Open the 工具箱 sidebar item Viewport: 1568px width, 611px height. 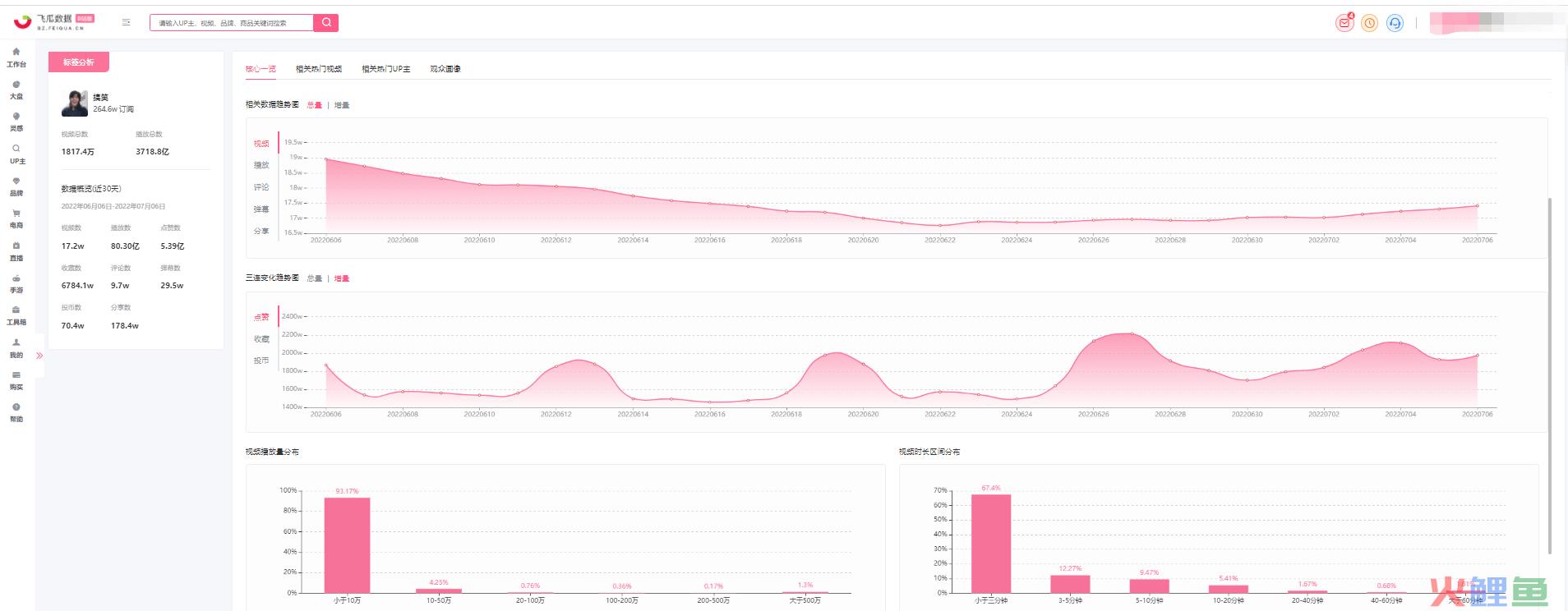[x=16, y=315]
